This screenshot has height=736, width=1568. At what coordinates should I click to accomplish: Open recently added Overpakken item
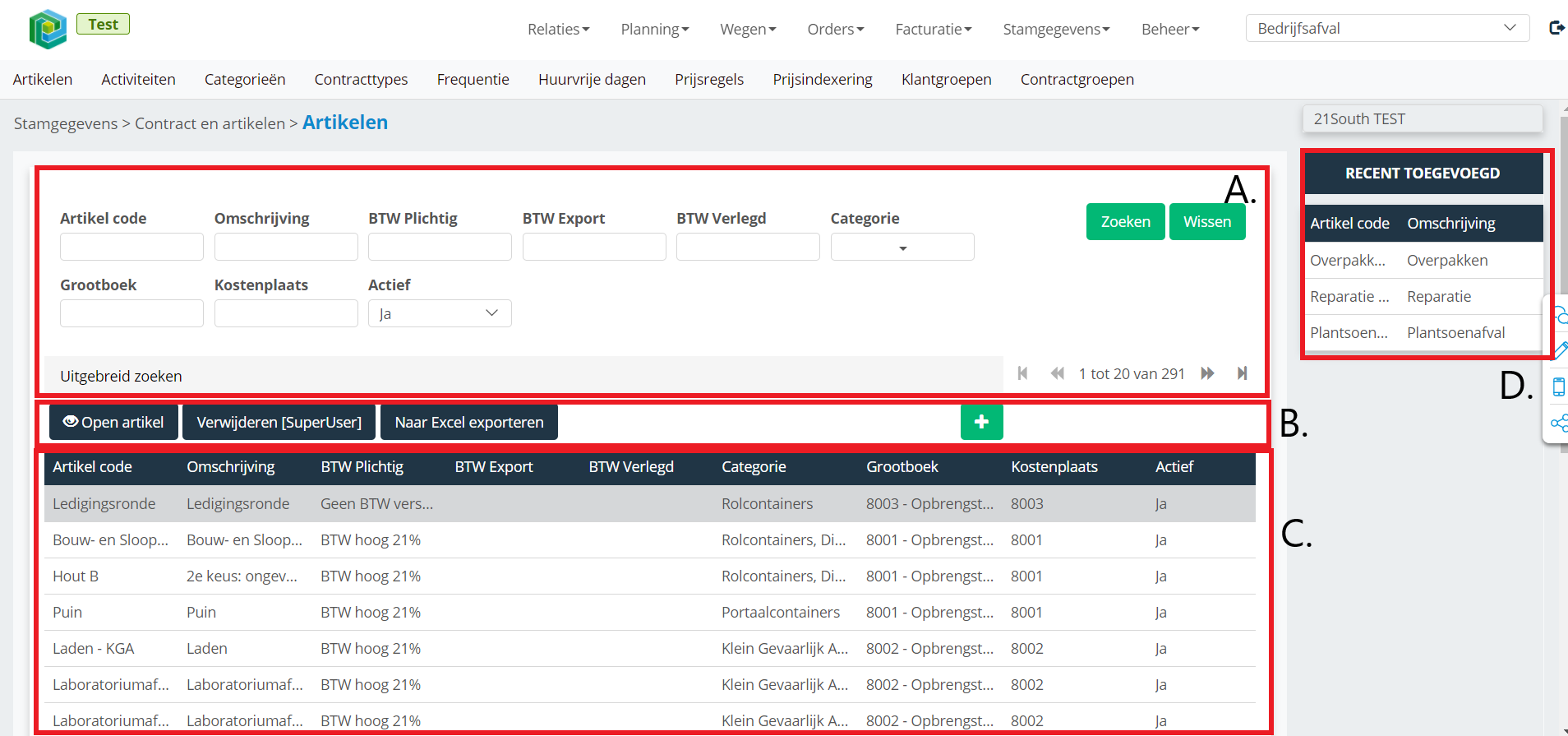[x=1424, y=260]
